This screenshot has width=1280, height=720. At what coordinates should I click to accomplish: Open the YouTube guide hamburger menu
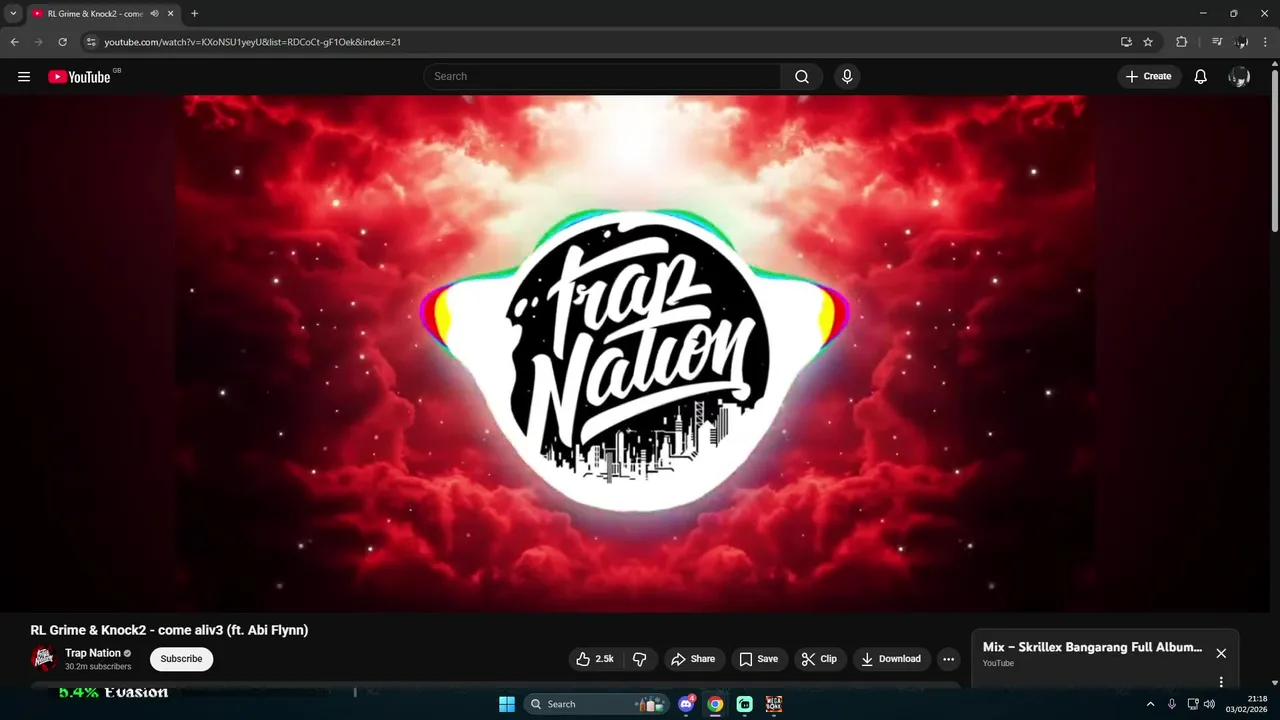[24, 76]
